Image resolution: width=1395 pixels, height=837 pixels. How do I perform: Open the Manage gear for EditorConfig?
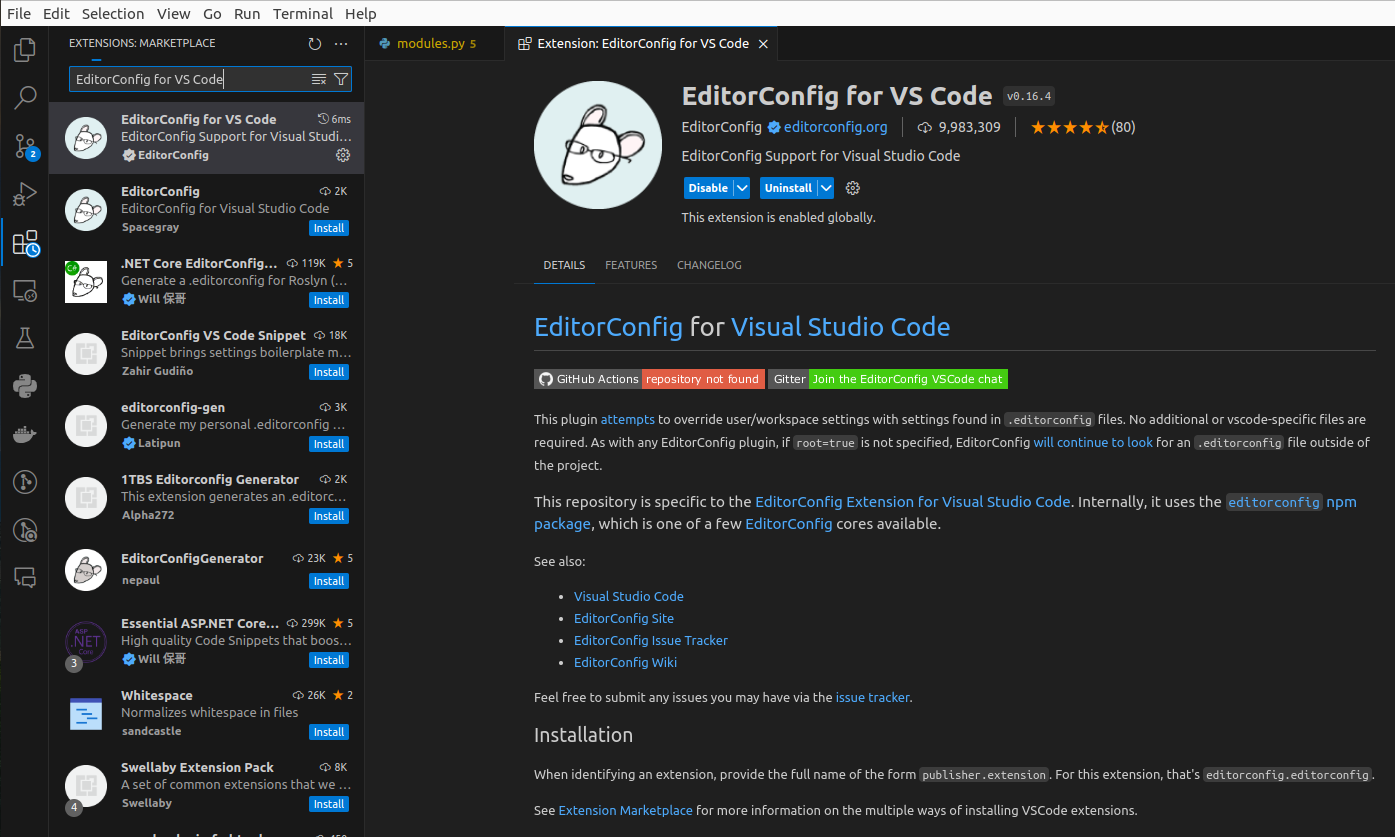pyautogui.click(x=343, y=155)
